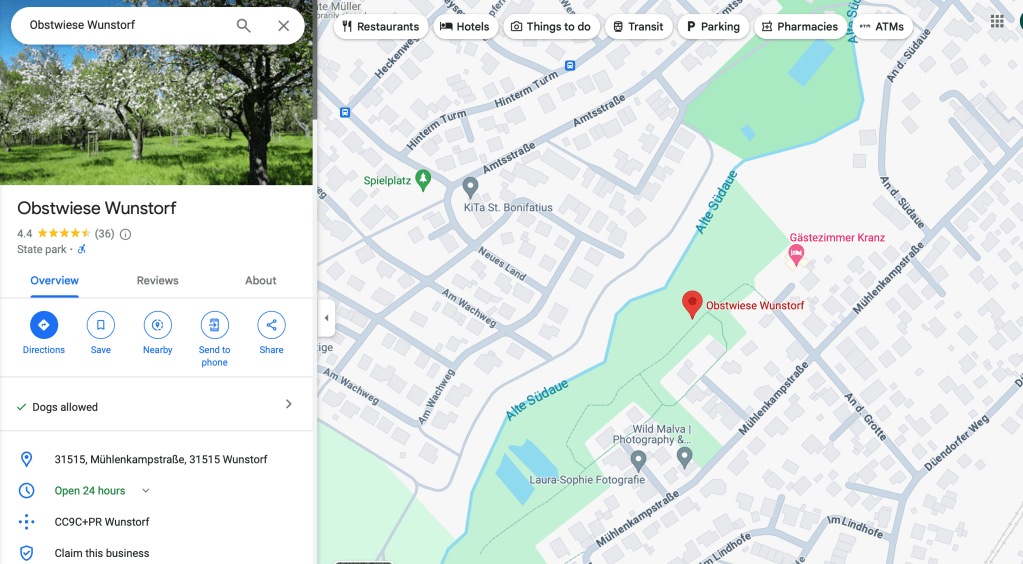Expand Dogs allowed details chevron
The height and width of the screenshot is (564, 1023).
point(288,404)
